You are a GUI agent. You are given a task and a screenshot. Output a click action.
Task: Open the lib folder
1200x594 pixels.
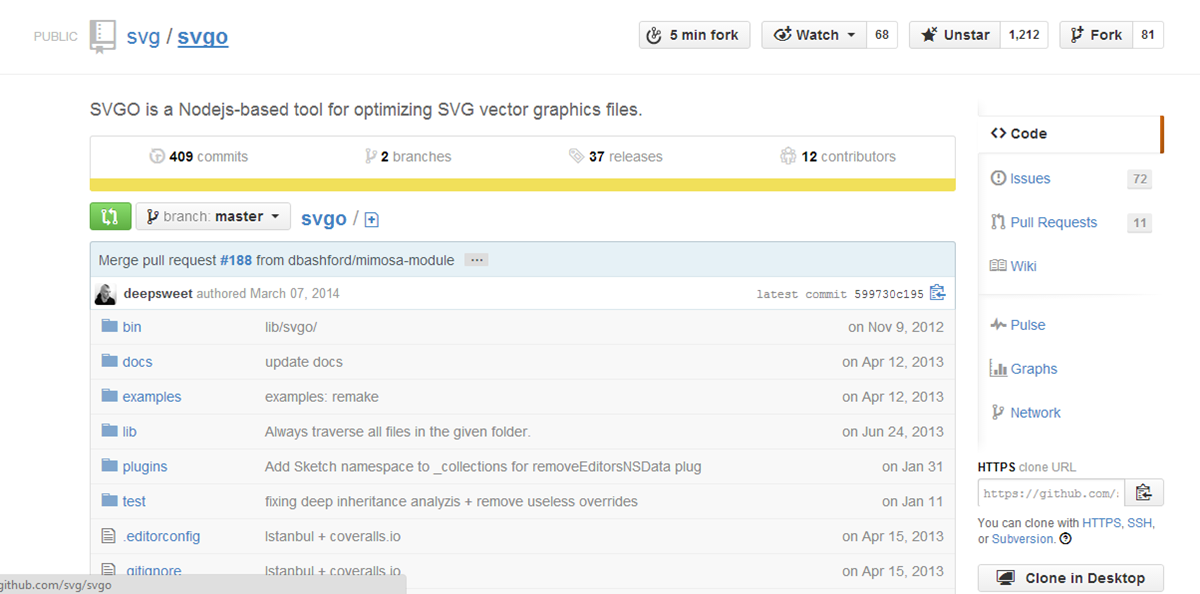point(129,432)
